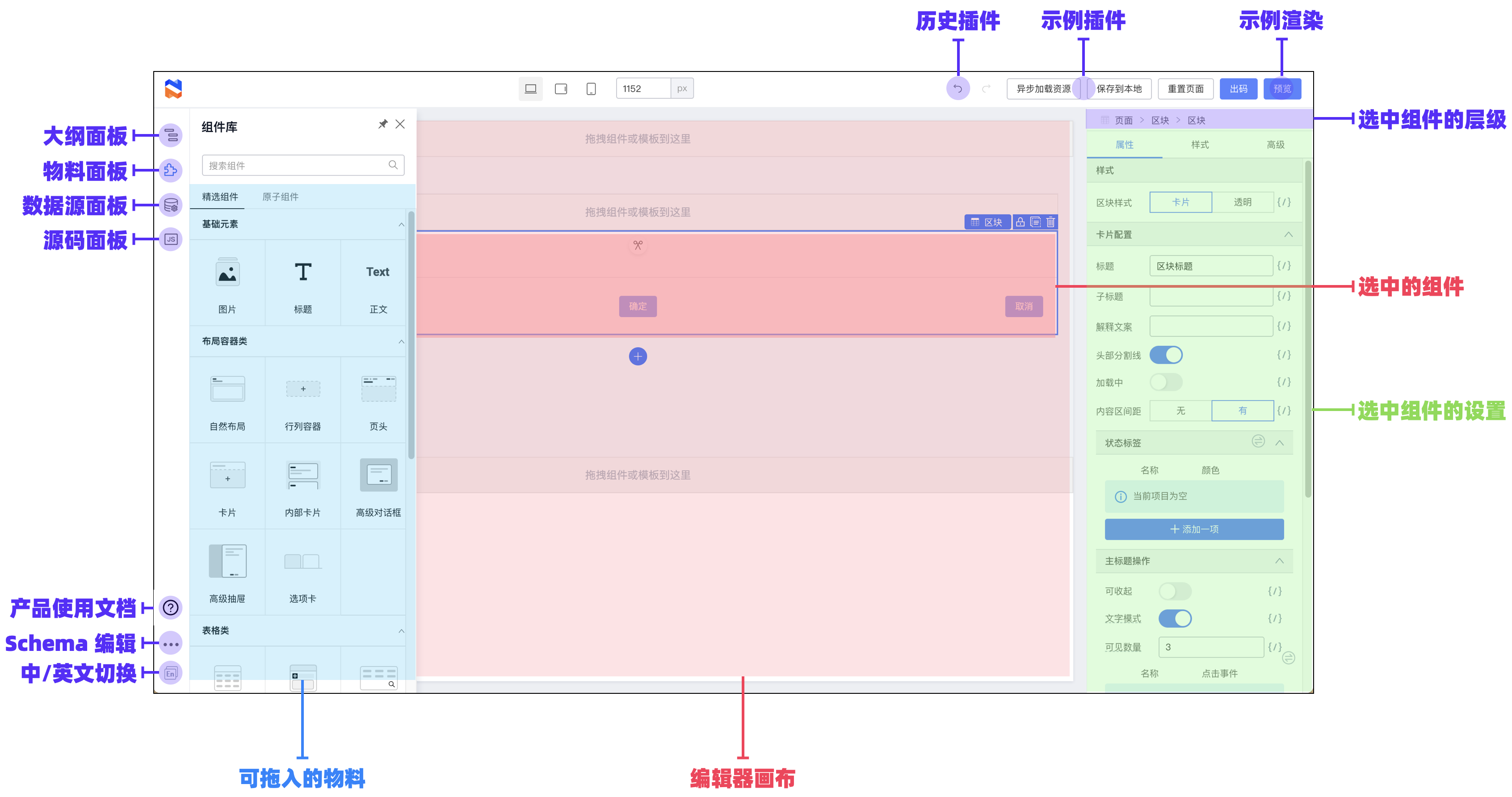The image size is (1512, 797).
Task: Turn on the 可收起 switch
Action: click(1175, 591)
